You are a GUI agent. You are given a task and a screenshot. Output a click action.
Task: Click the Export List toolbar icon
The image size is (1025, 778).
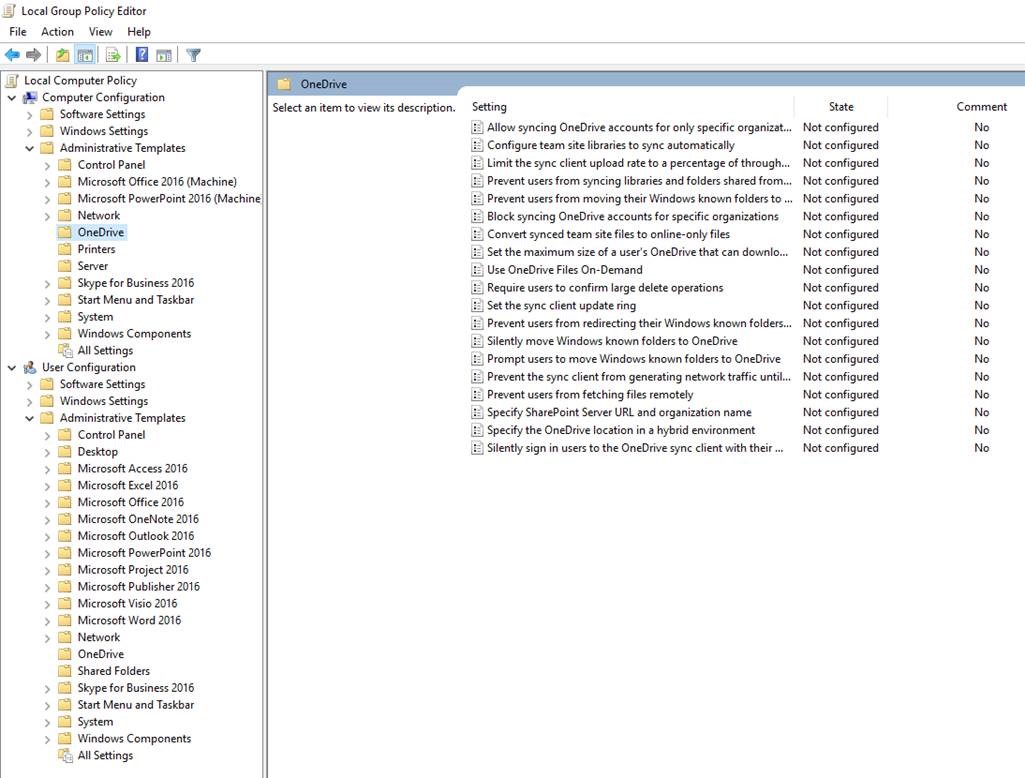click(x=113, y=55)
